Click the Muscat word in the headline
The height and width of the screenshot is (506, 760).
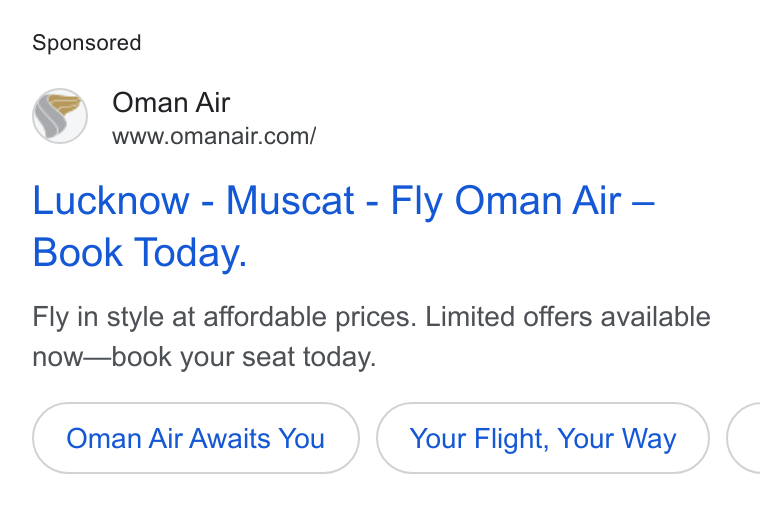click(x=290, y=200)
